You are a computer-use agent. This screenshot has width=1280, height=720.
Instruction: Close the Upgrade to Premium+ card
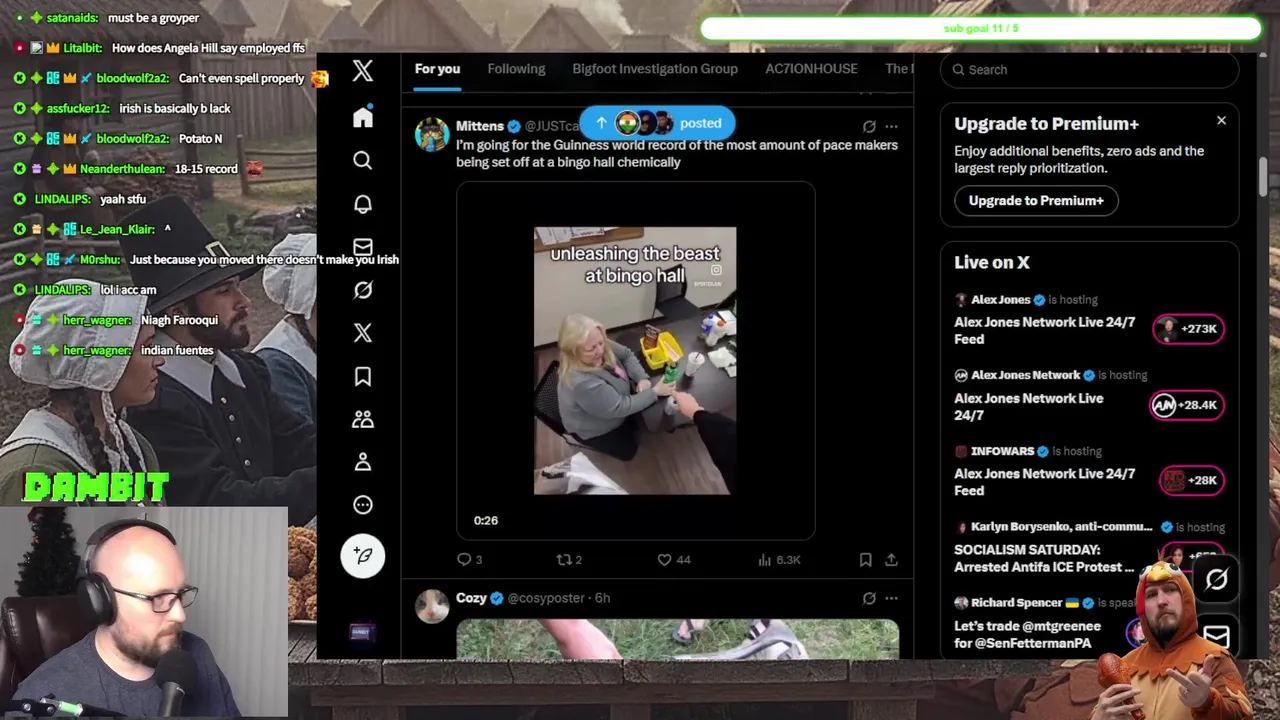pos(1221,121)
